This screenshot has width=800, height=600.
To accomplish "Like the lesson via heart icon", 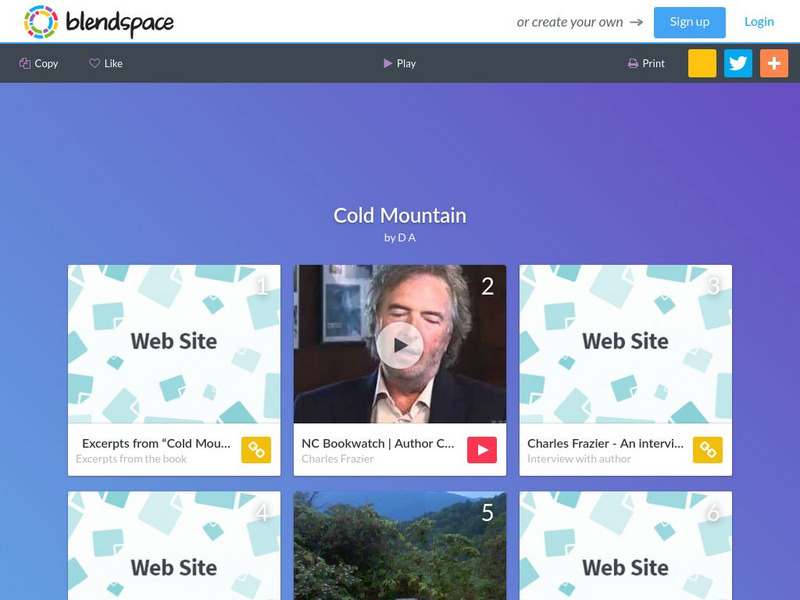I will [106, 63].
